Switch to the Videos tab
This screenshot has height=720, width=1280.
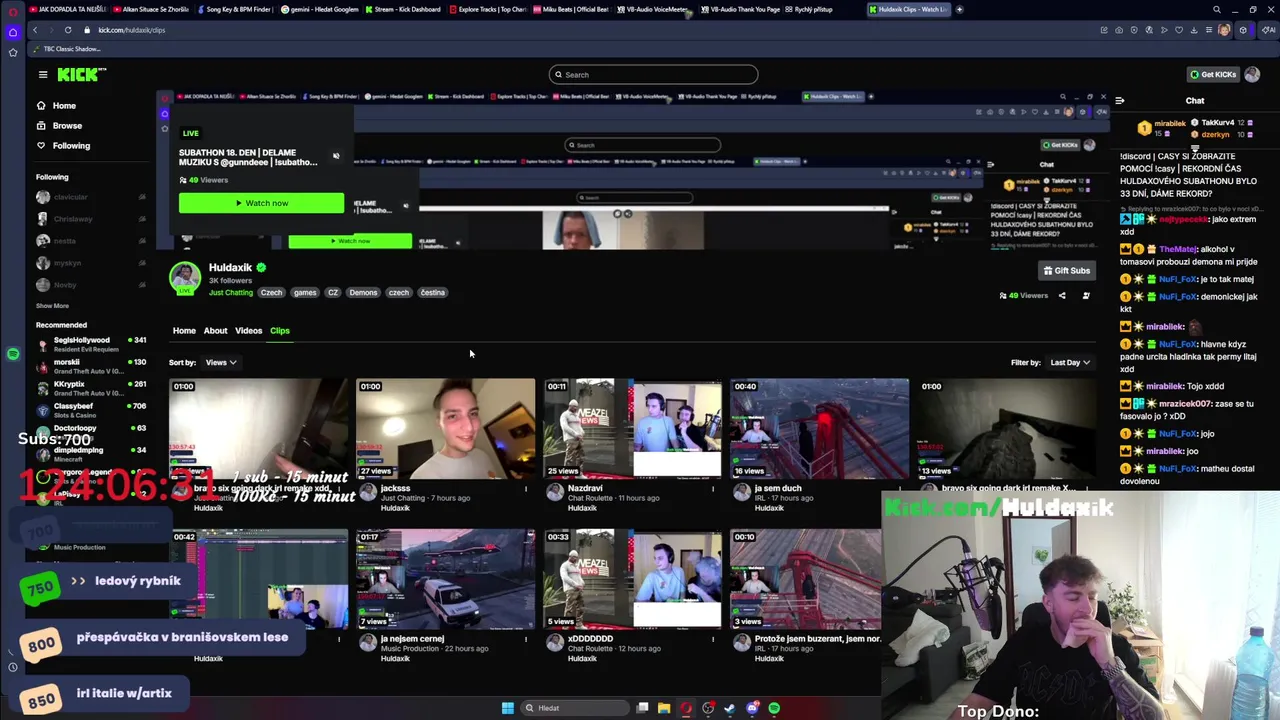(x=248, y=330)
